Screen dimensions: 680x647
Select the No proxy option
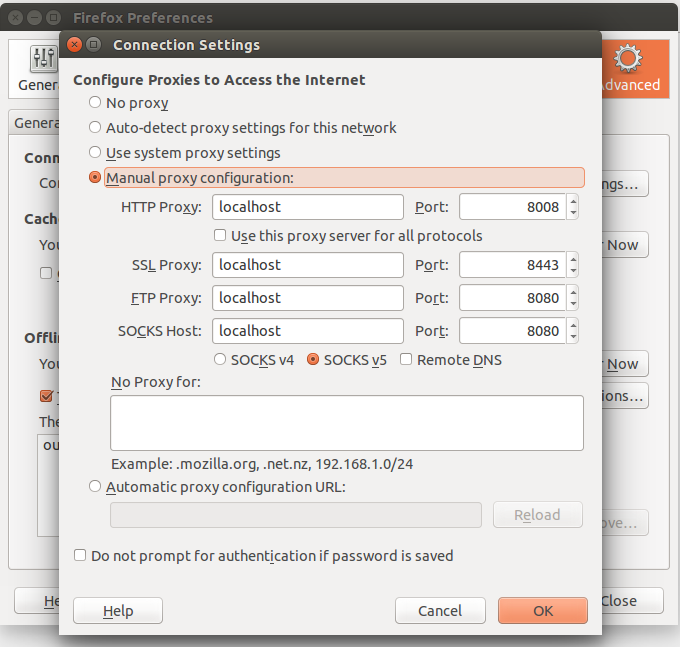95,103
